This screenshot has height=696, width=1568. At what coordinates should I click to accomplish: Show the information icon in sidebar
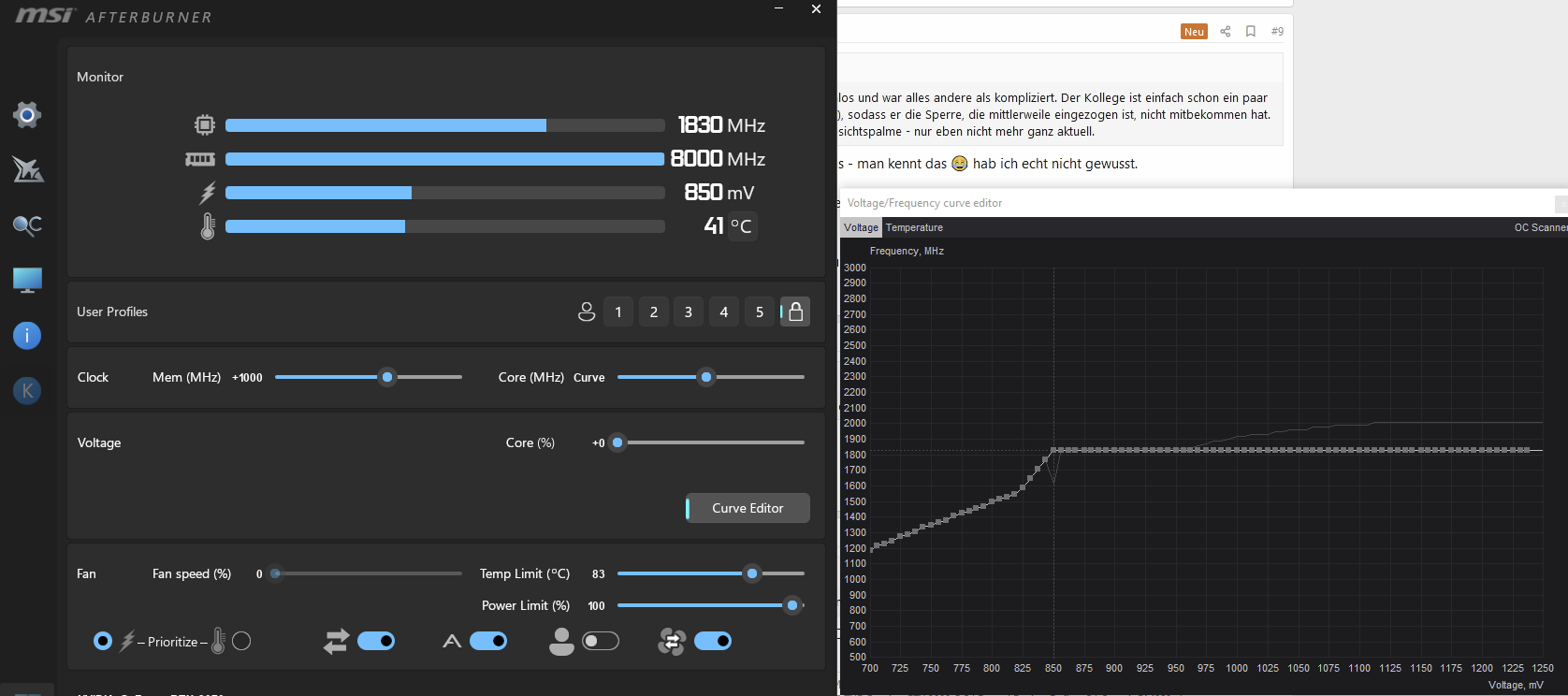click(27, 335)
